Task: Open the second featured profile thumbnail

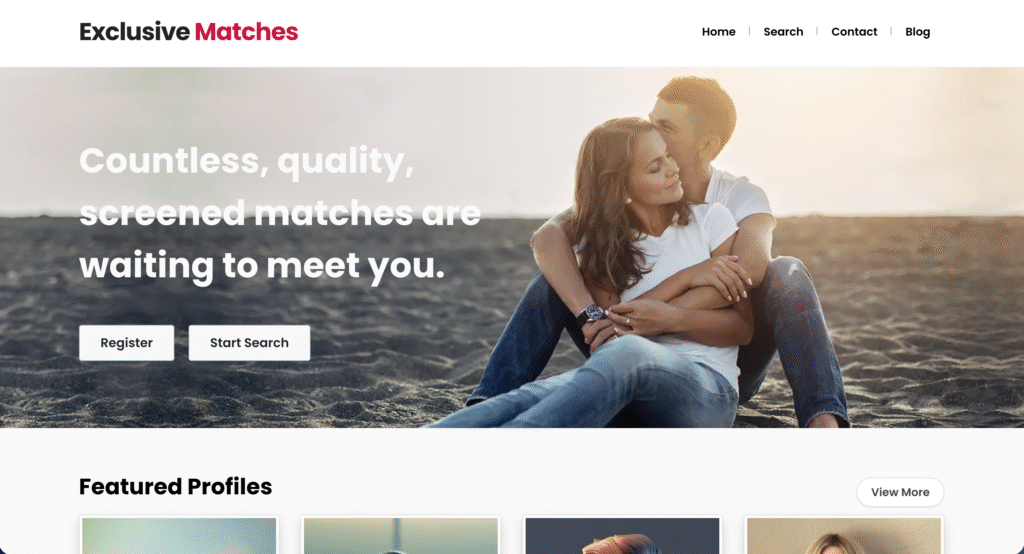Action: [x=400, y=535]
